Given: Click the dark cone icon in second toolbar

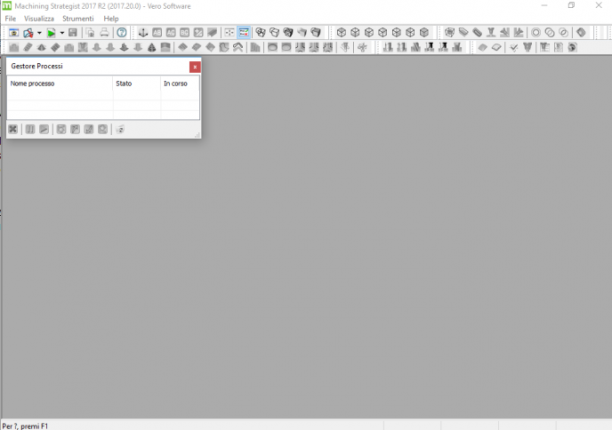Looking at the screenshot, I should coord(151,47).
